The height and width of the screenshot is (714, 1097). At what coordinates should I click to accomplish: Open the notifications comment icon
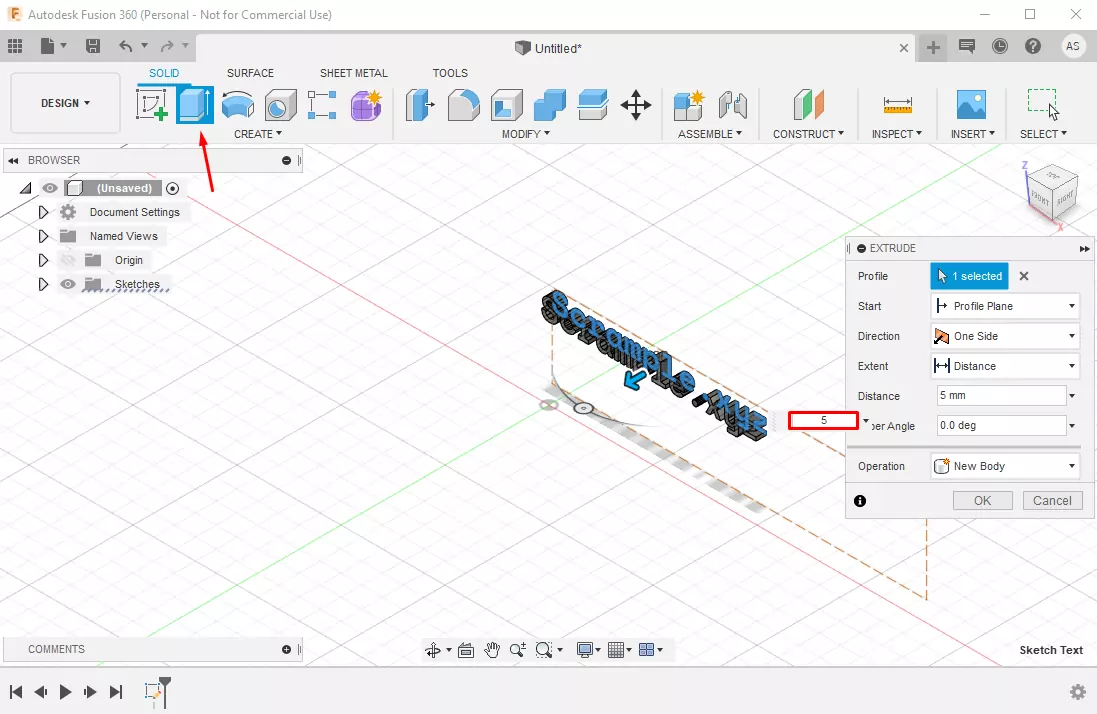tap(967, 46)
